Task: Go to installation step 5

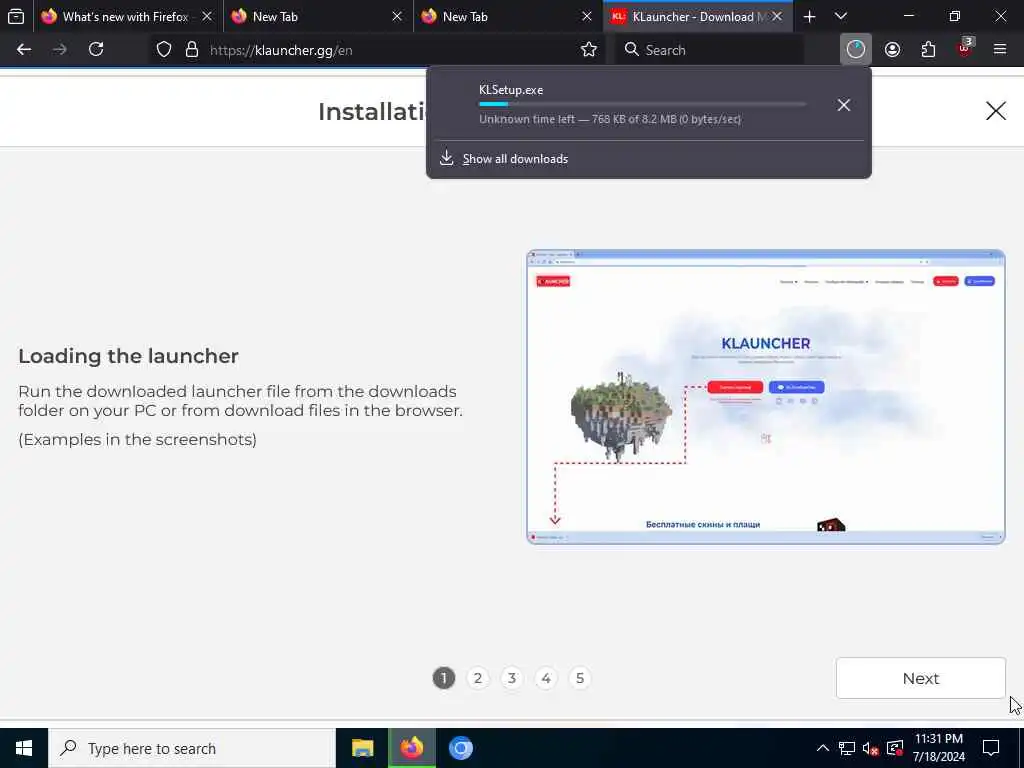Action: pos(580,678)
